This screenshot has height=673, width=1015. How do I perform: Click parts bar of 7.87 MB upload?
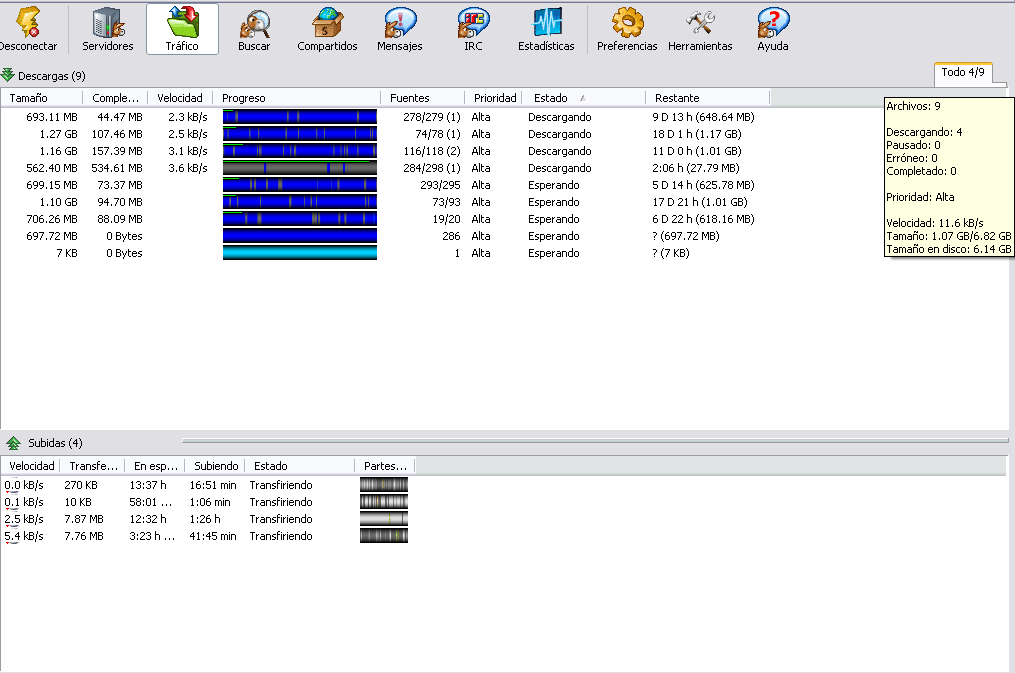coord(384,519)
